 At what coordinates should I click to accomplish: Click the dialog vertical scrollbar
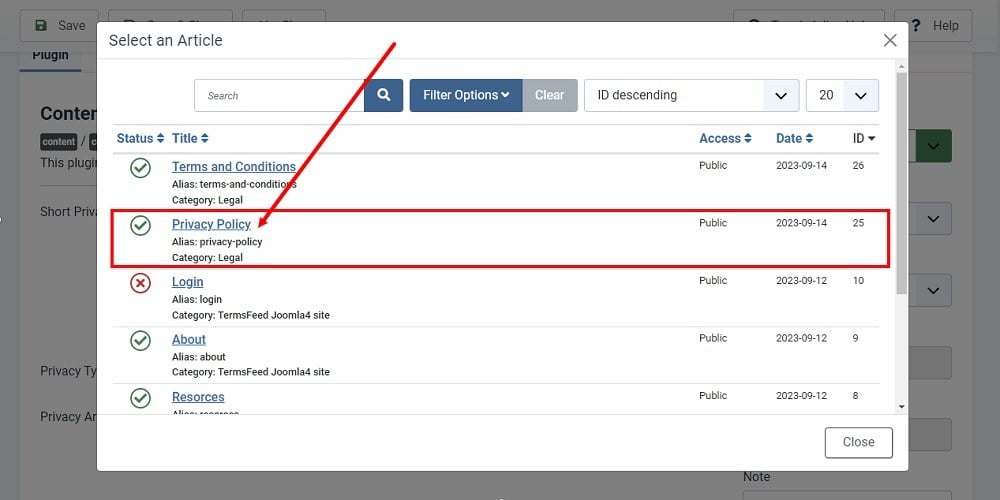tap(901, 184)
